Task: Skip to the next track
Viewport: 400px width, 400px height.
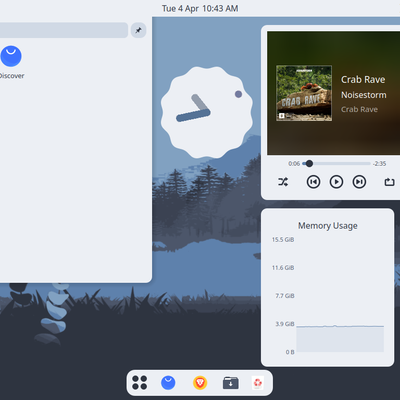Action: coord(359,182)
